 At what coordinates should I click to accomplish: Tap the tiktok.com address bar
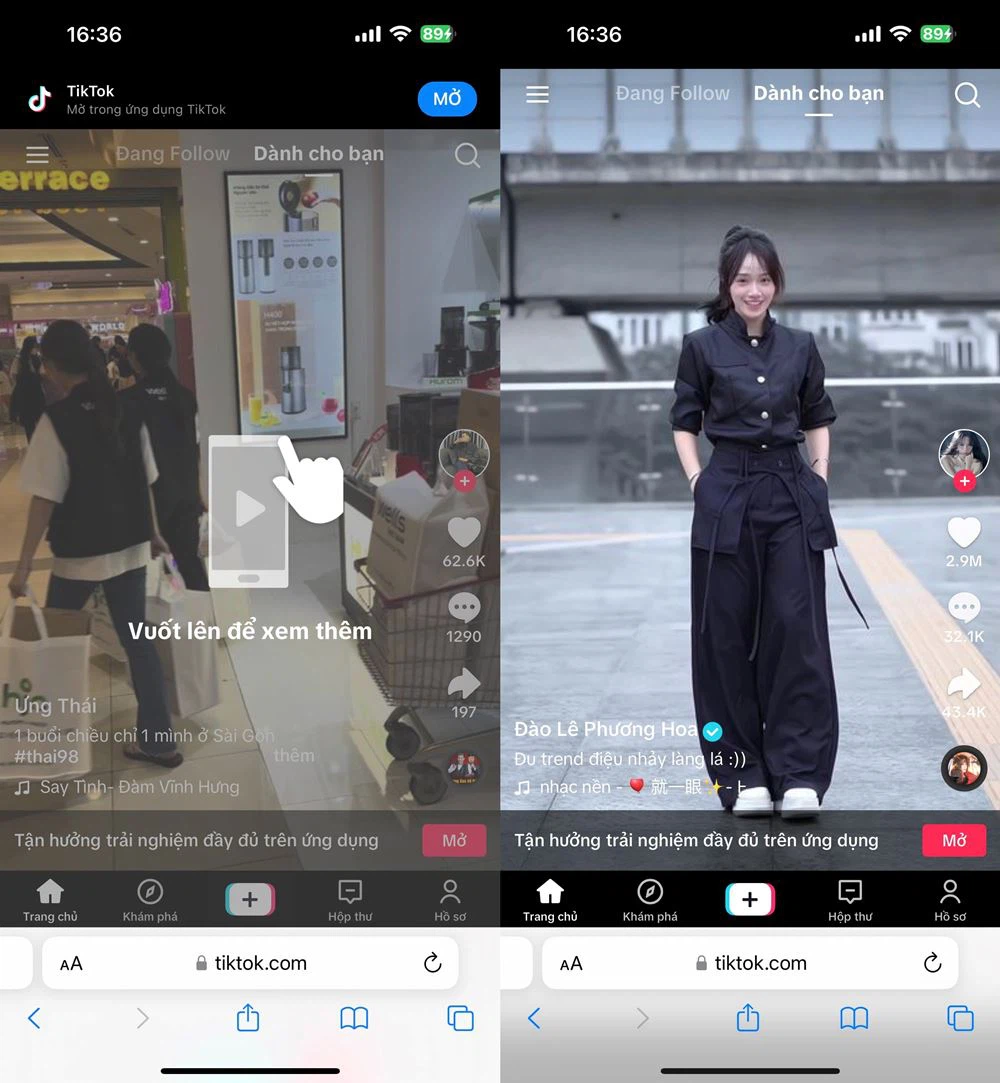749,963
